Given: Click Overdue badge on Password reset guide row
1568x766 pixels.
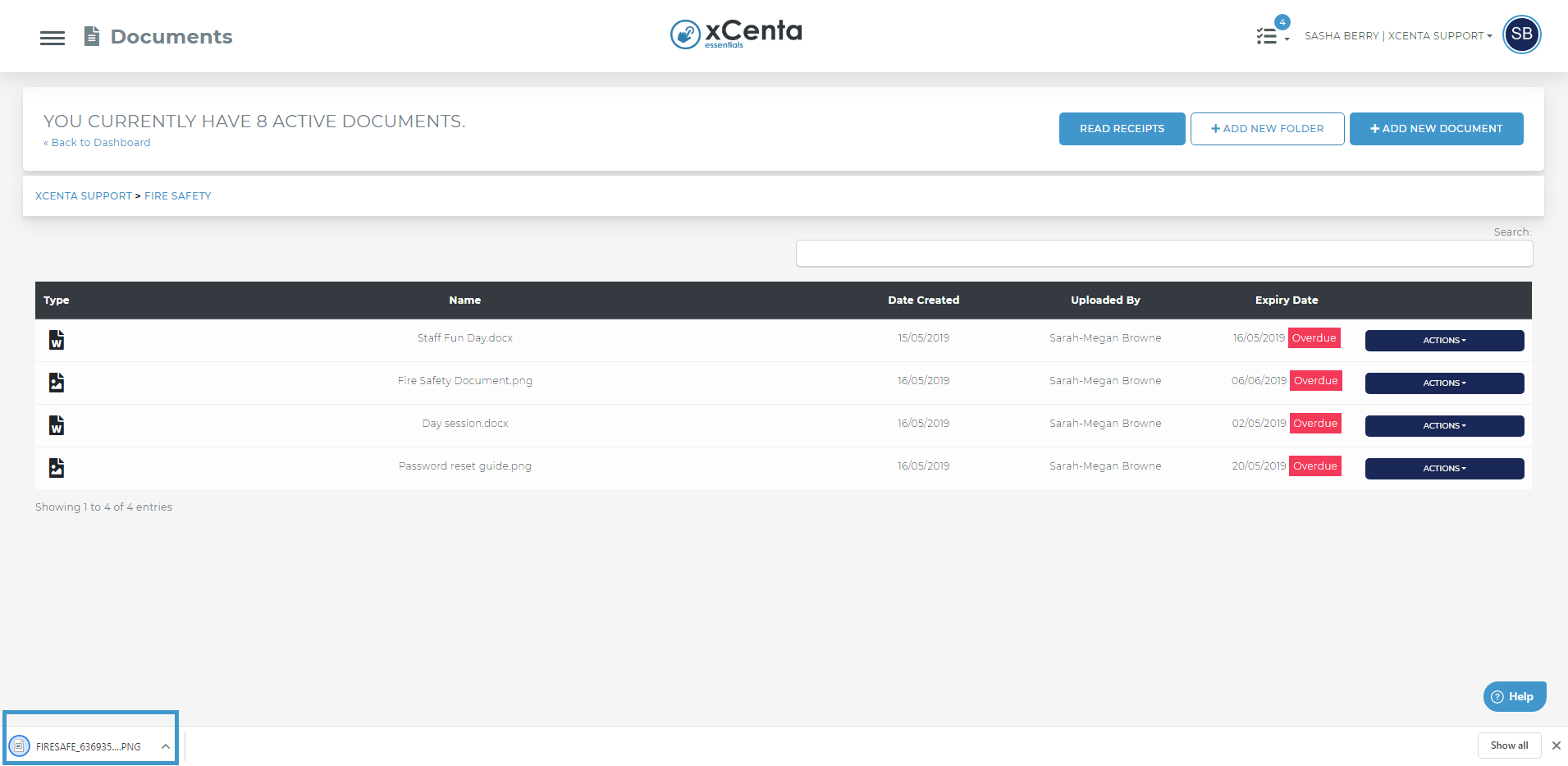Looking at the screenshot, I should 1315,466.
